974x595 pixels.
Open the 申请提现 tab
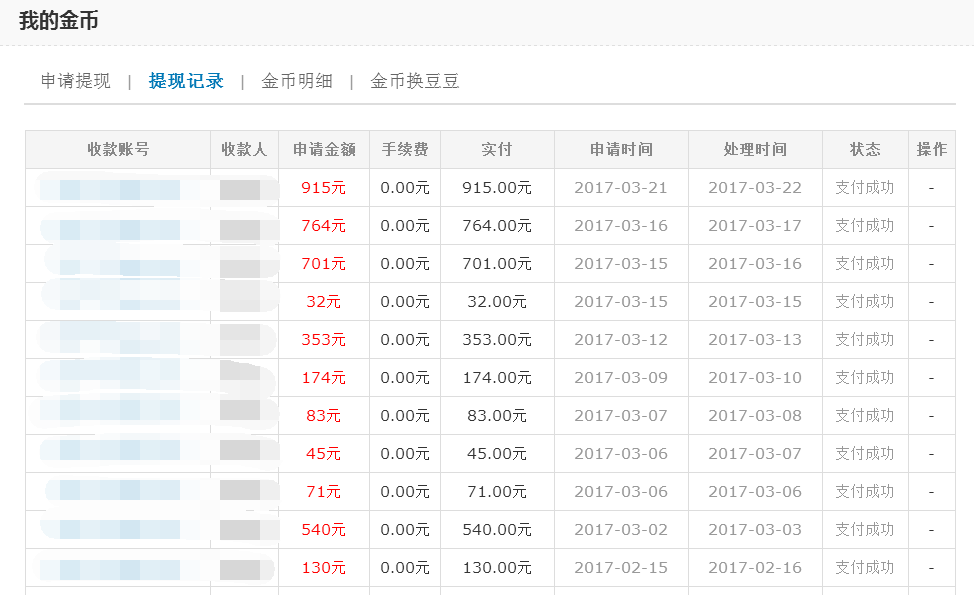[76, 81]
